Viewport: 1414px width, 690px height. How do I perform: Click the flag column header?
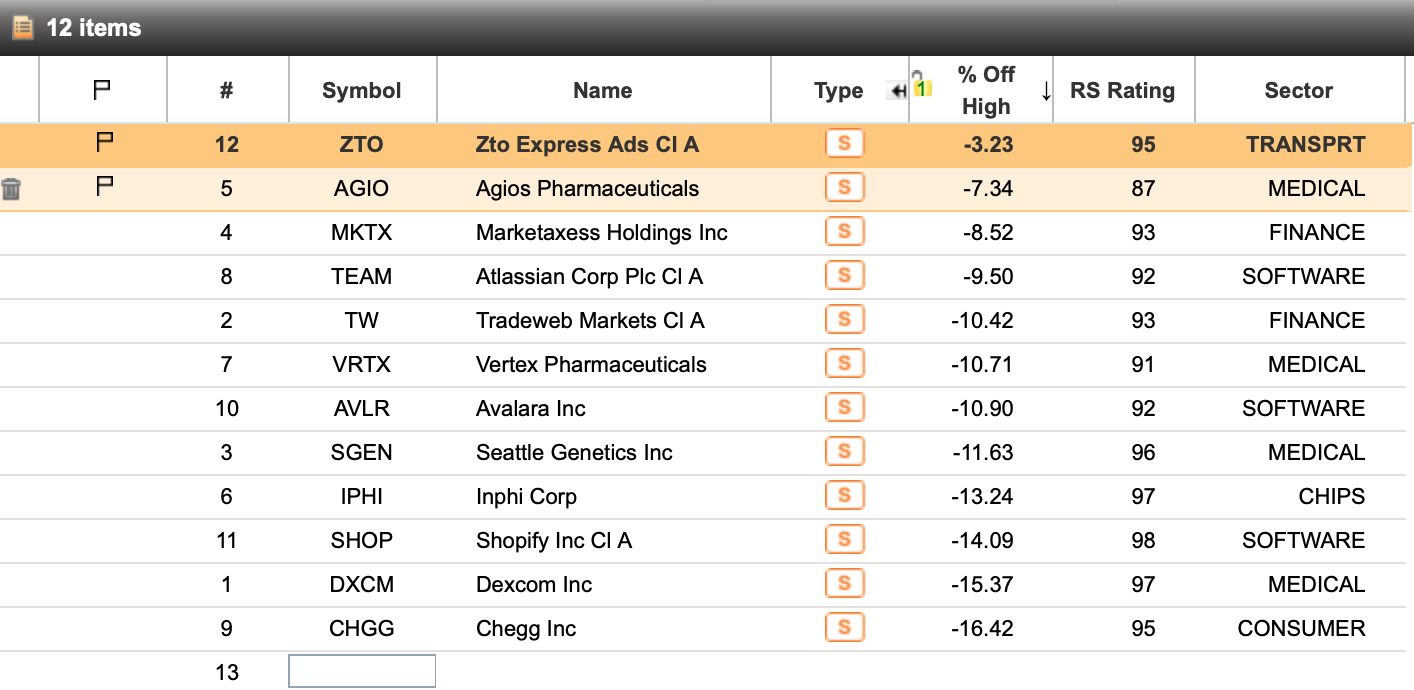(102, 91)
